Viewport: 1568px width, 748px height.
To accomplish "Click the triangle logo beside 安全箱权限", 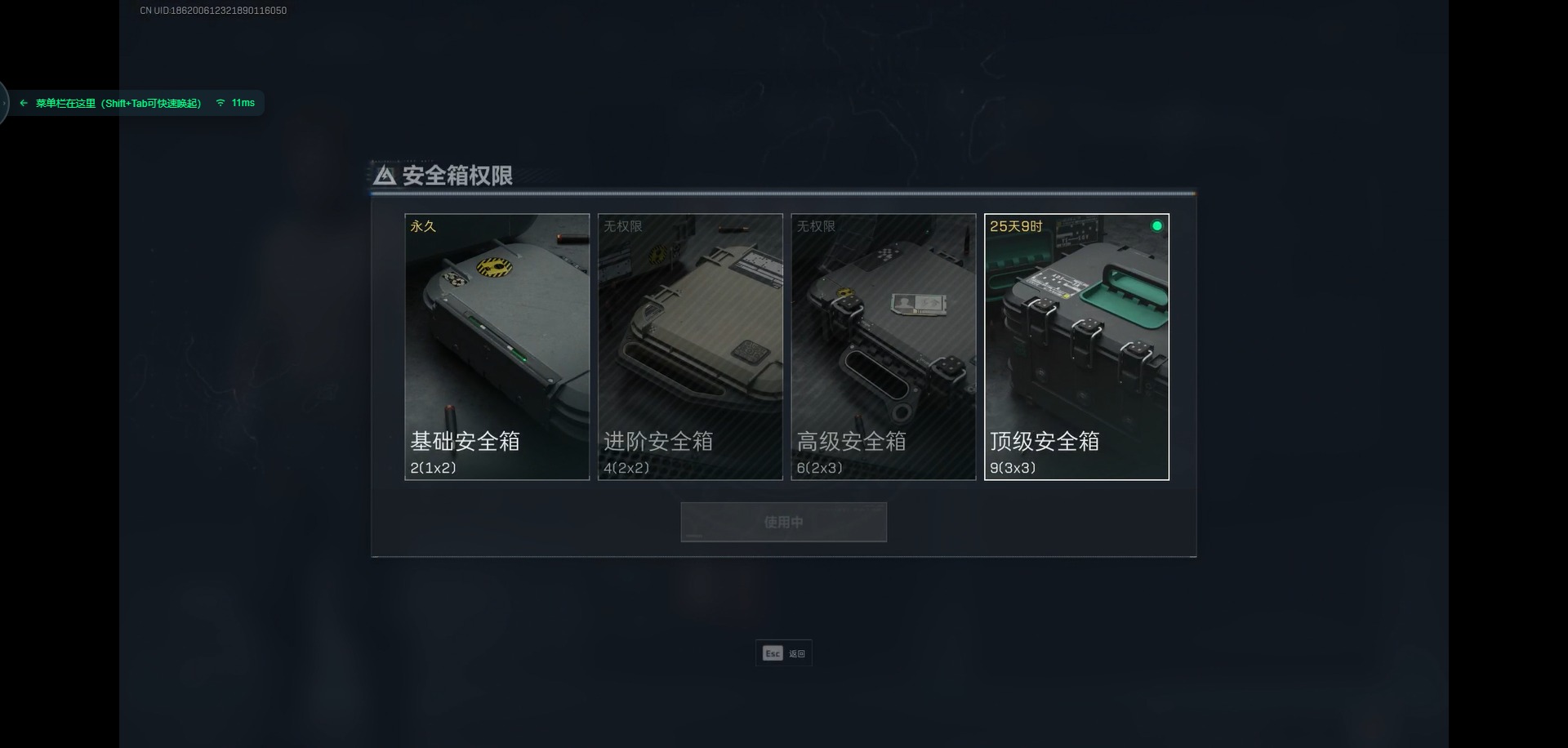I will click(385, 175).
